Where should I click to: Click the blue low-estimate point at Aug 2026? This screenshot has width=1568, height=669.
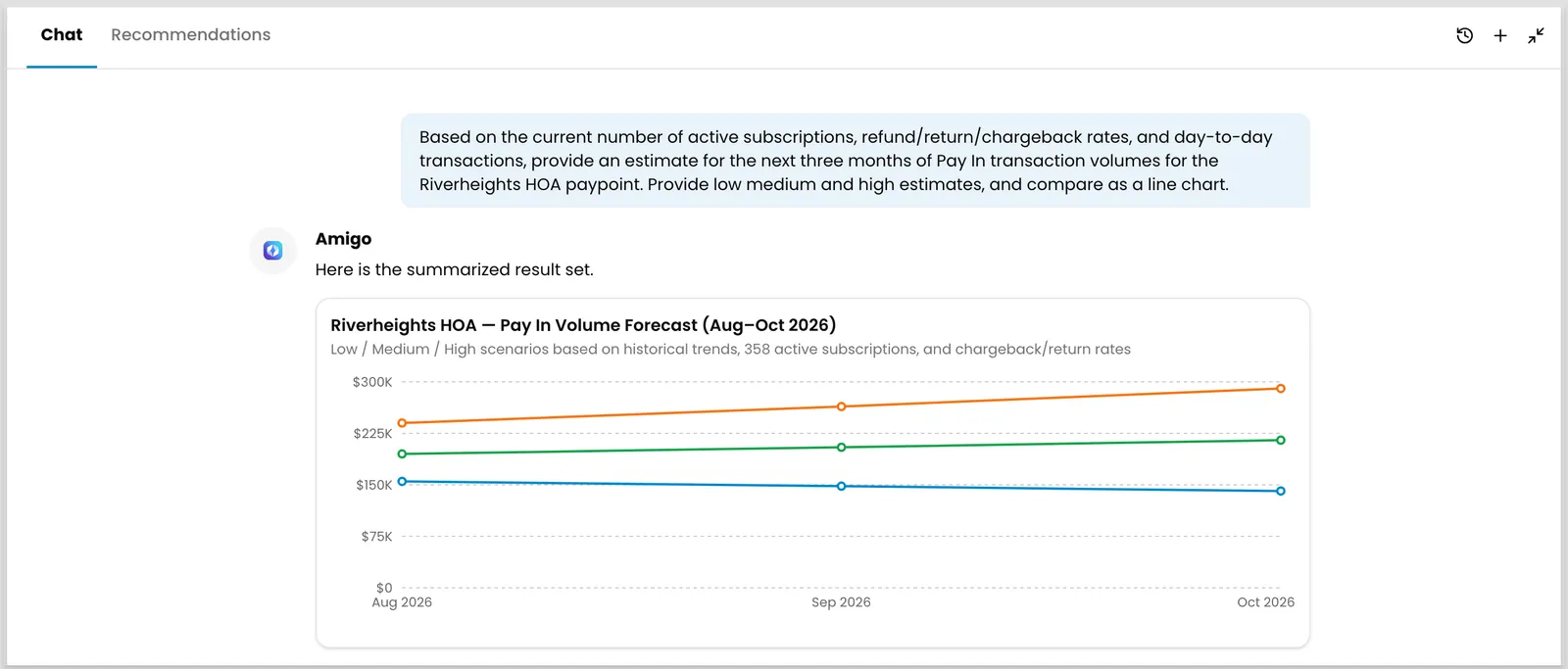pos(402,482)
